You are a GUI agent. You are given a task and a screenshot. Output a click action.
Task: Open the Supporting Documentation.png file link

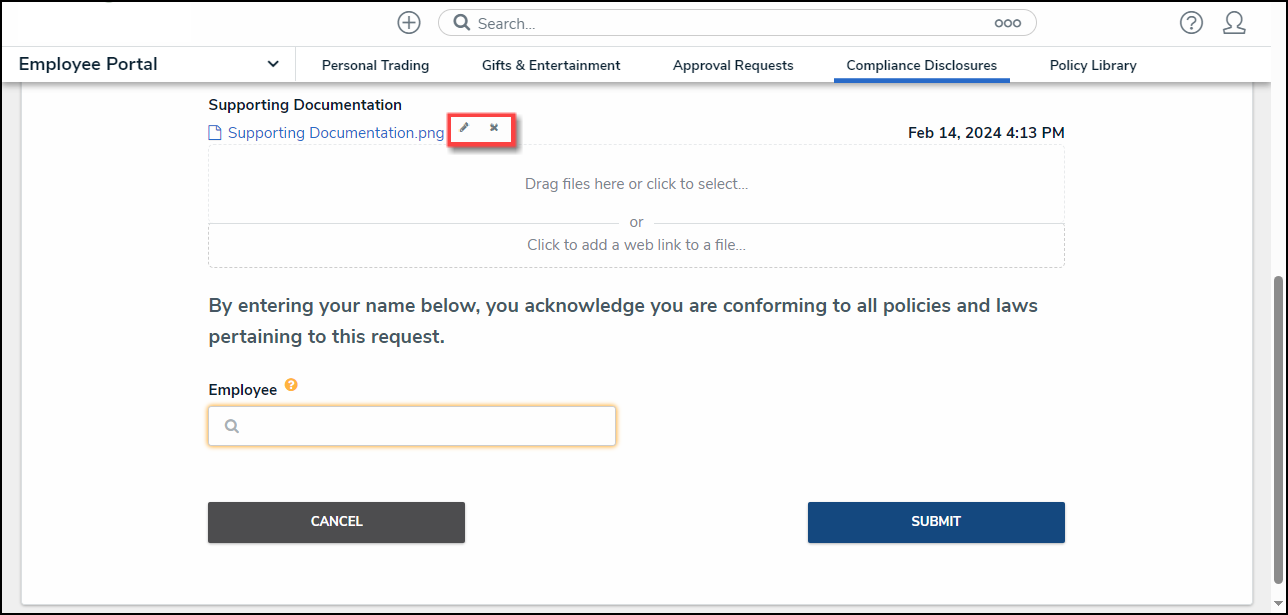[336, 133]
